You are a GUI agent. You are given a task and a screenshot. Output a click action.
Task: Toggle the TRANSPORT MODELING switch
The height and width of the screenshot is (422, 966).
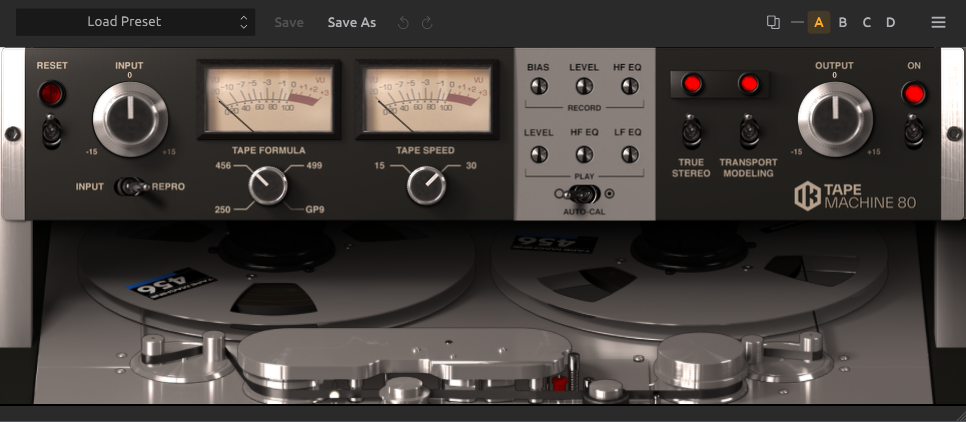pyautogui.click(x=748, y=130)
